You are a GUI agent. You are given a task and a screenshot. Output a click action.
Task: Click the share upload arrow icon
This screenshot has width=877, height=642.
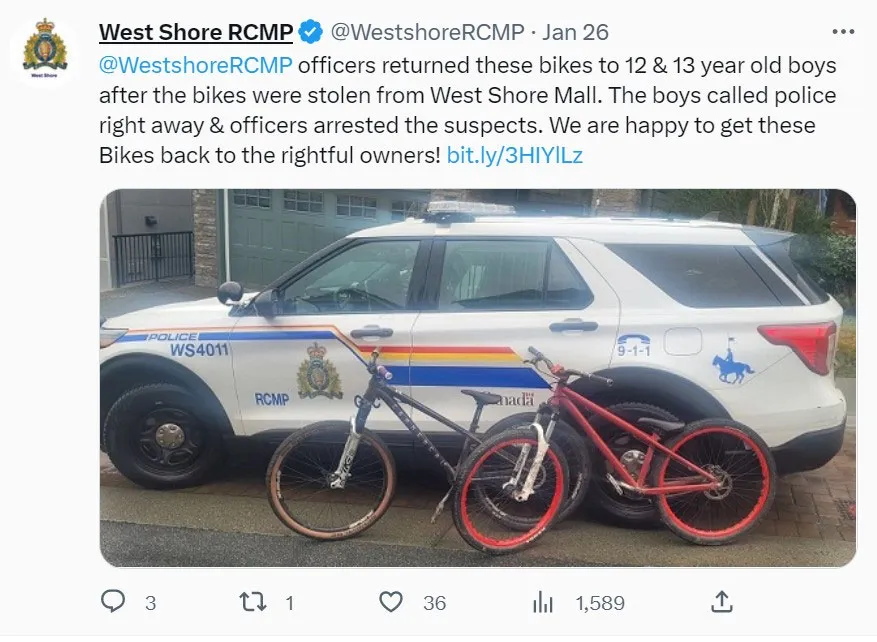coord(722,602)
